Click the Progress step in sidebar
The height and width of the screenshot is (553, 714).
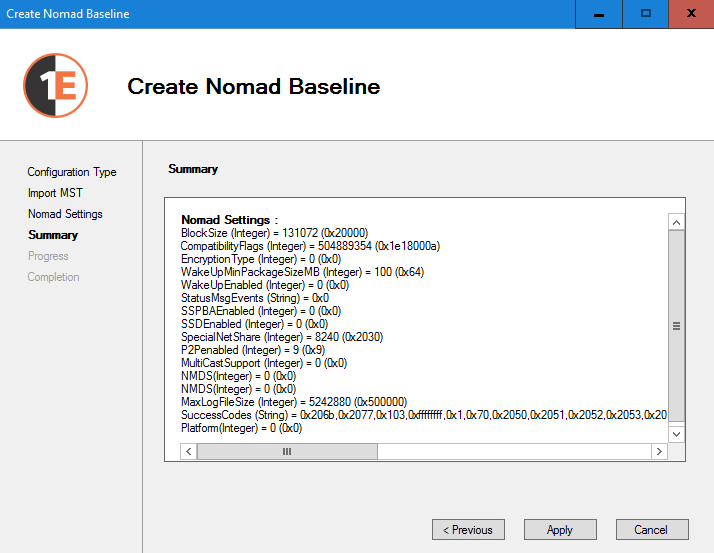pos(48,256)
